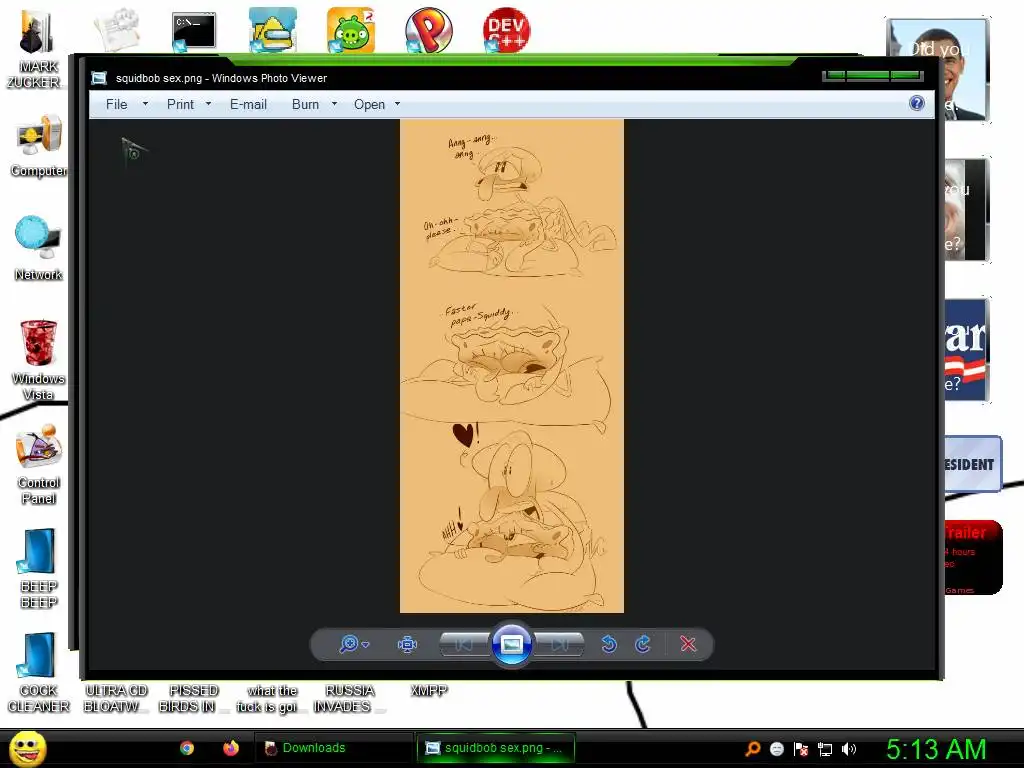Click the Photo Viewer title bar icon
This screenshot has height=768, width=1024.
pos(99,78)
